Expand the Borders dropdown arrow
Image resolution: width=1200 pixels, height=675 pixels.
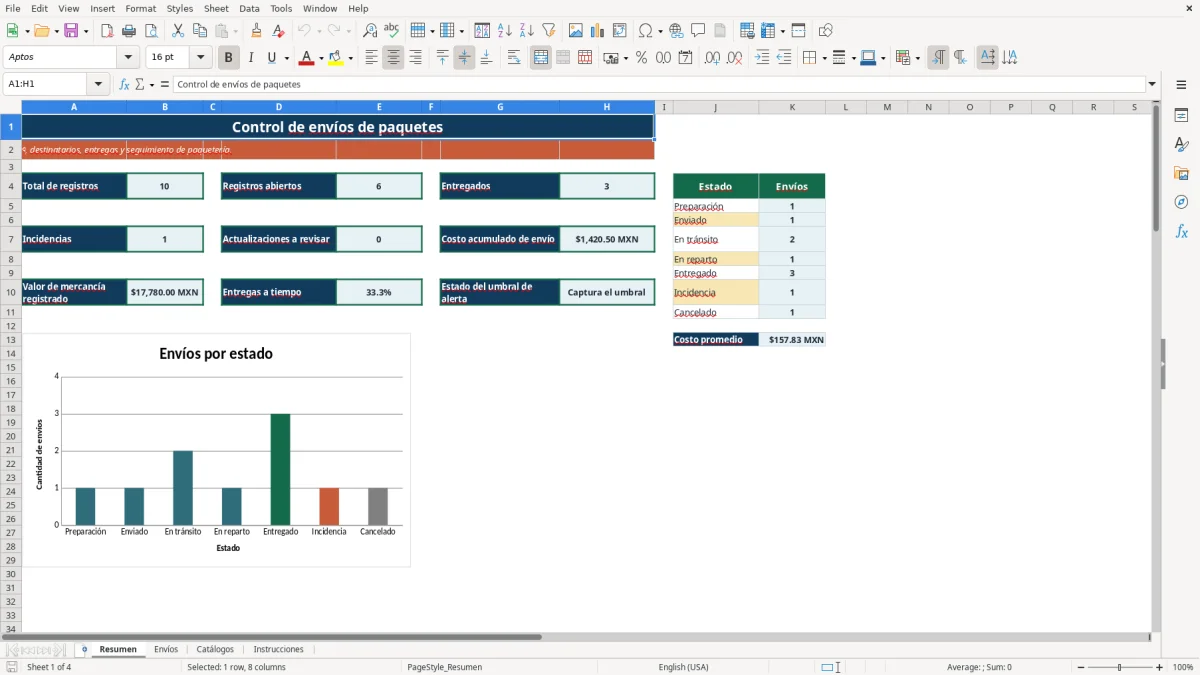(x=824, y=58)
